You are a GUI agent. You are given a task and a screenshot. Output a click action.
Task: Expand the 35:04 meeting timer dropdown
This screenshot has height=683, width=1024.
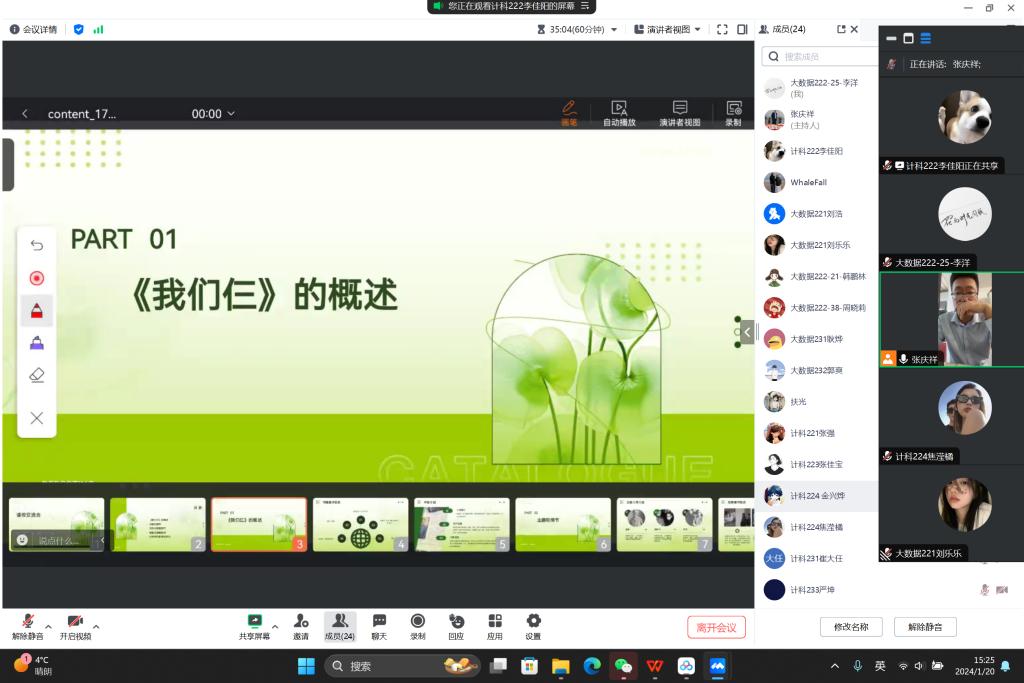pyautogui.click(x=614, y=30)
